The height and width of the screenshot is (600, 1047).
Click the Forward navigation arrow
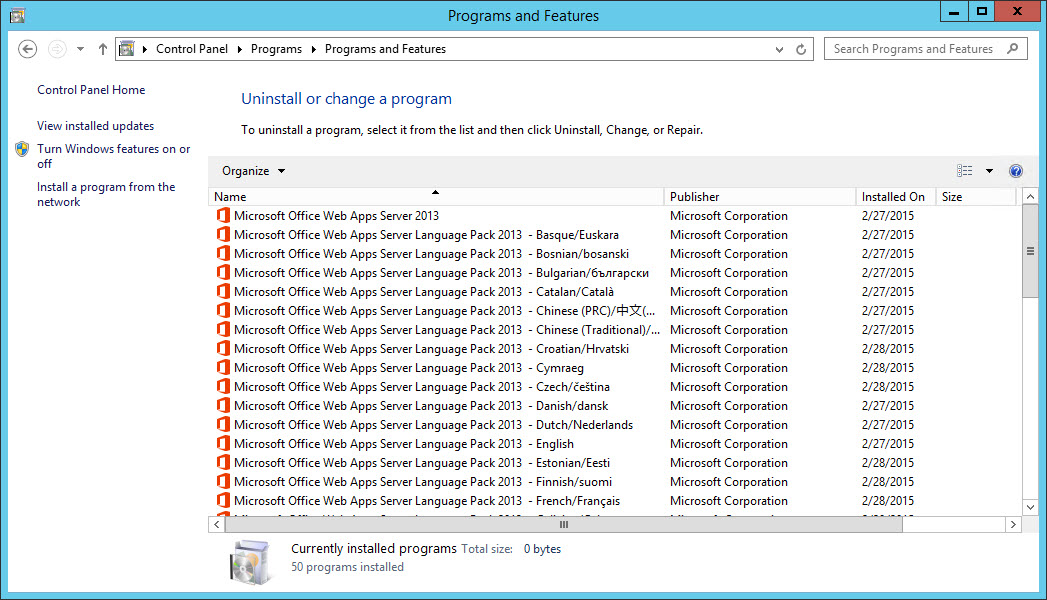57,49
